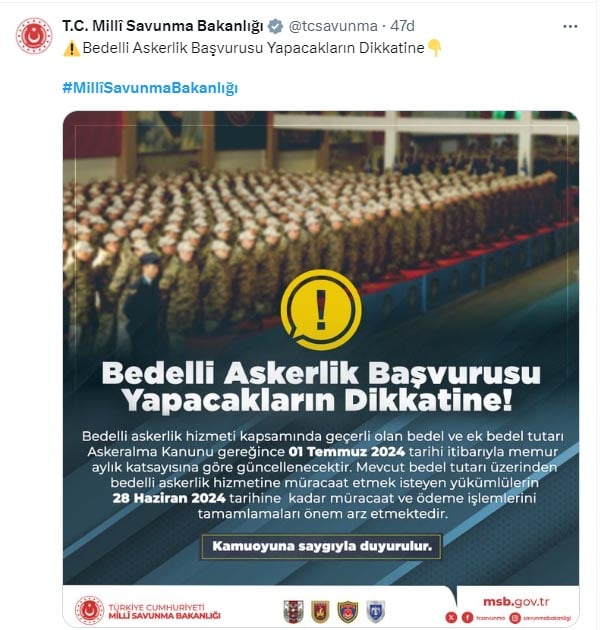Open the @tcsavunma handle link
Image resolution: width=603 pixels, height=630 pixels.
(333, 26)
